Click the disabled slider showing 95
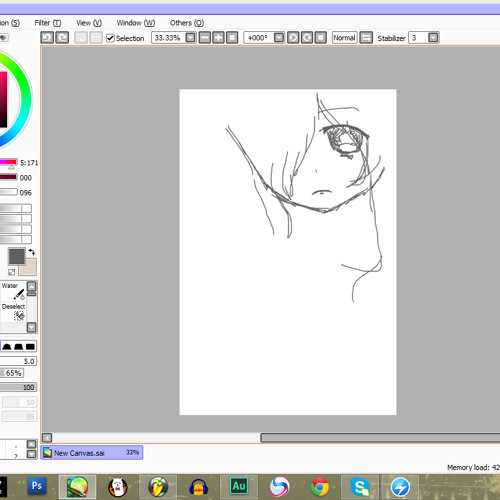This screenshot has height=500, width=500. pos(19,416)
